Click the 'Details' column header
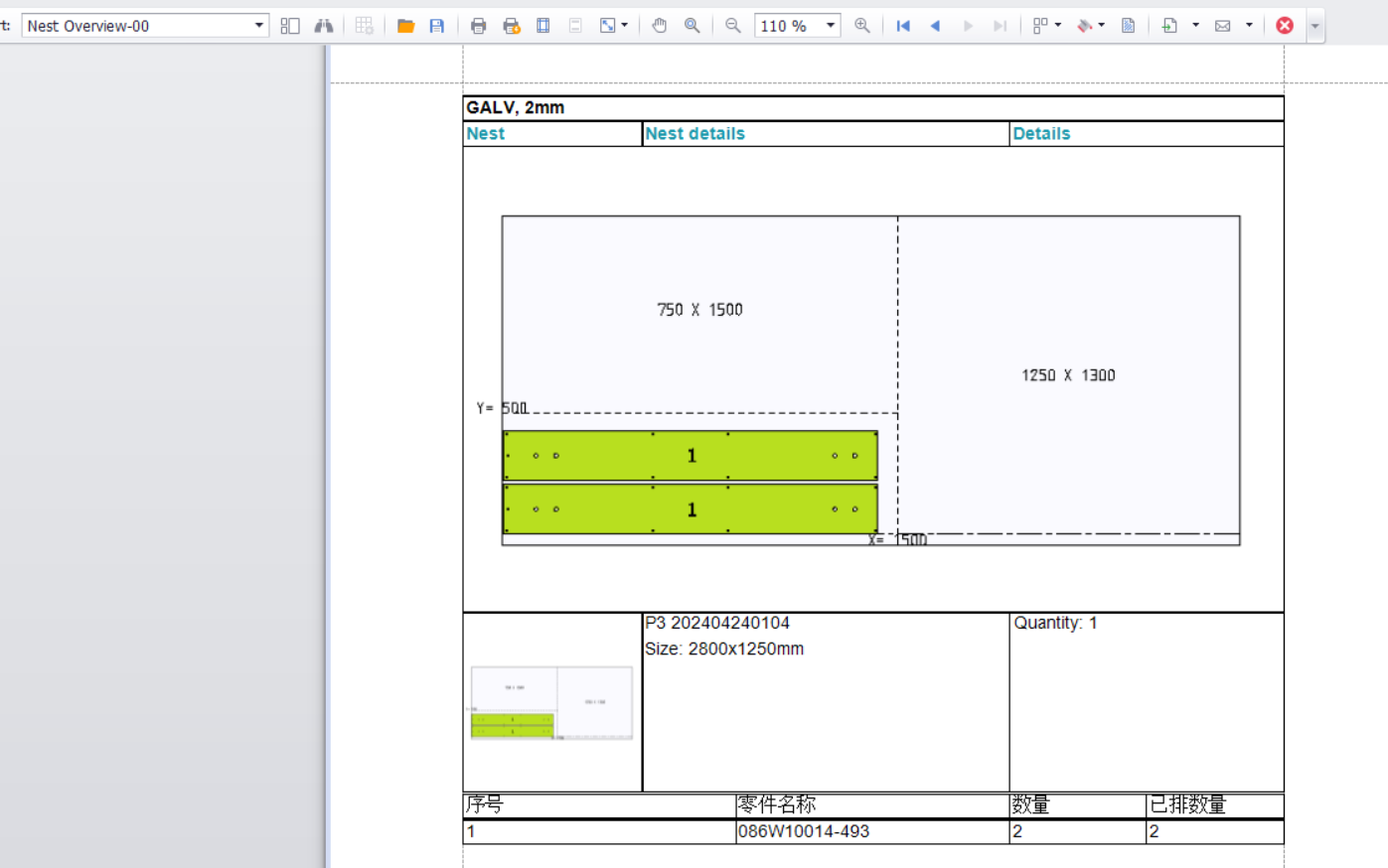The image size is (1388, 868). coord(1041,134)
